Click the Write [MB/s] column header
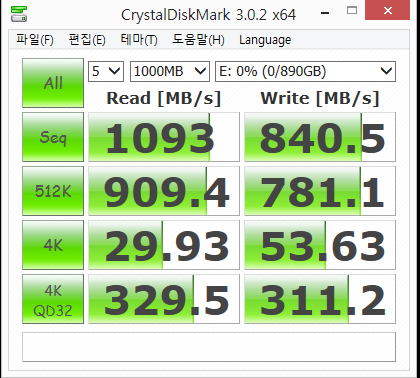Viewport: 420px width, 378px height. tap(320, 98)
